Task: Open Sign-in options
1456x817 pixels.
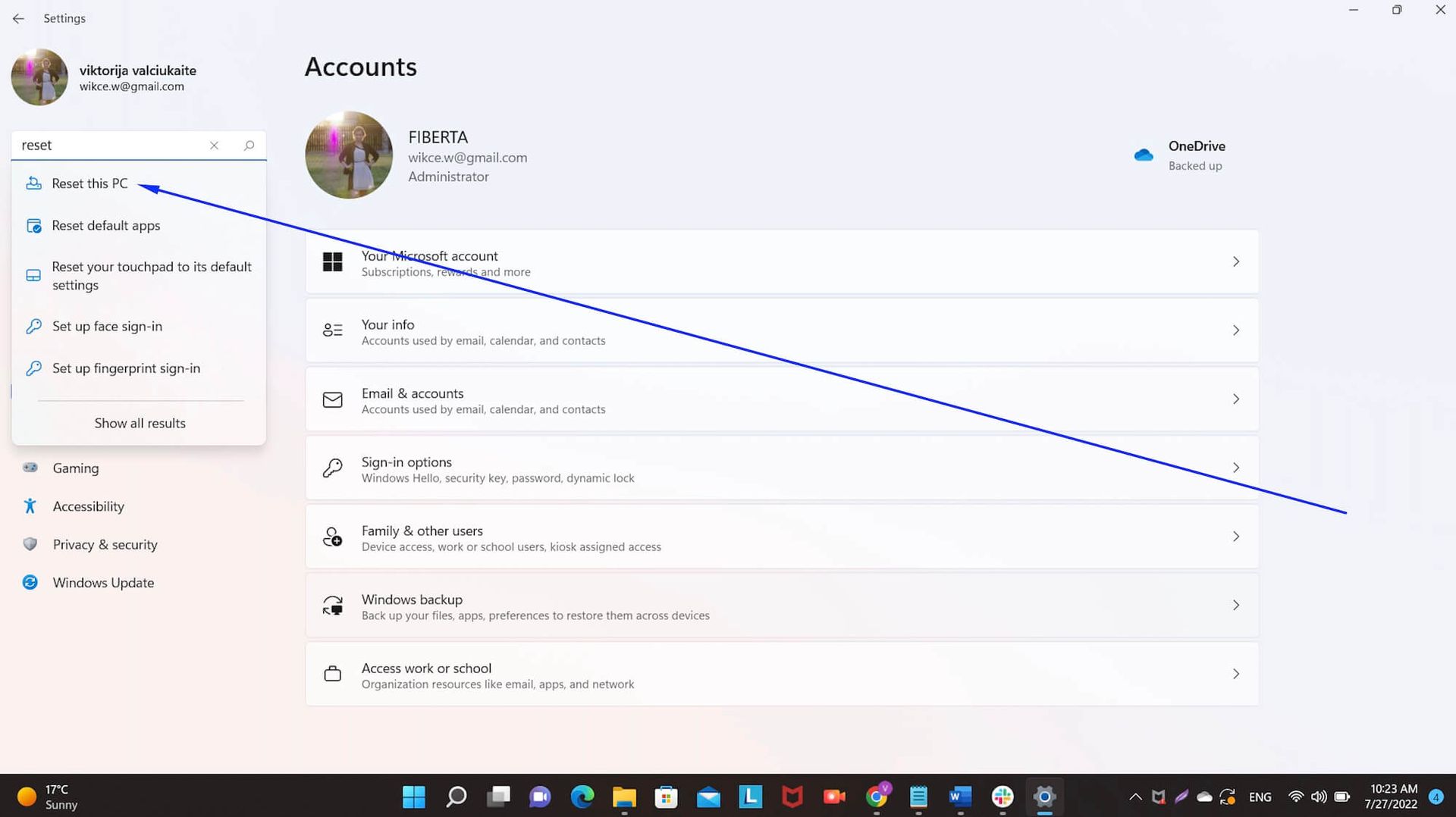Action: 782,468
